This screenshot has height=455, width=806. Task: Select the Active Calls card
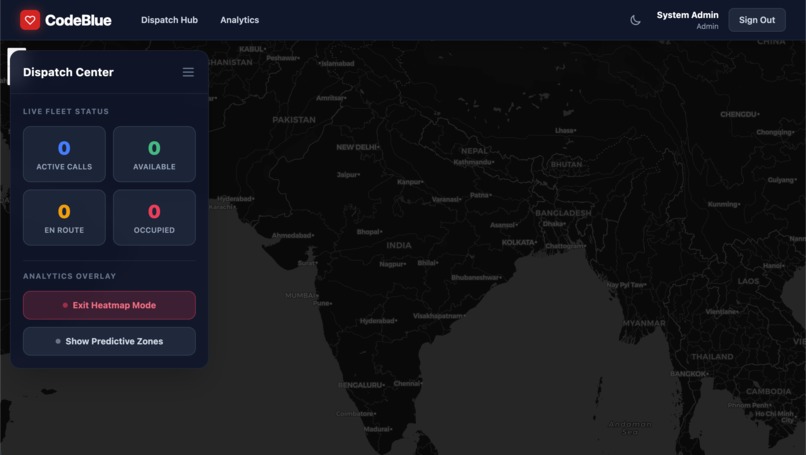[64, 154]
